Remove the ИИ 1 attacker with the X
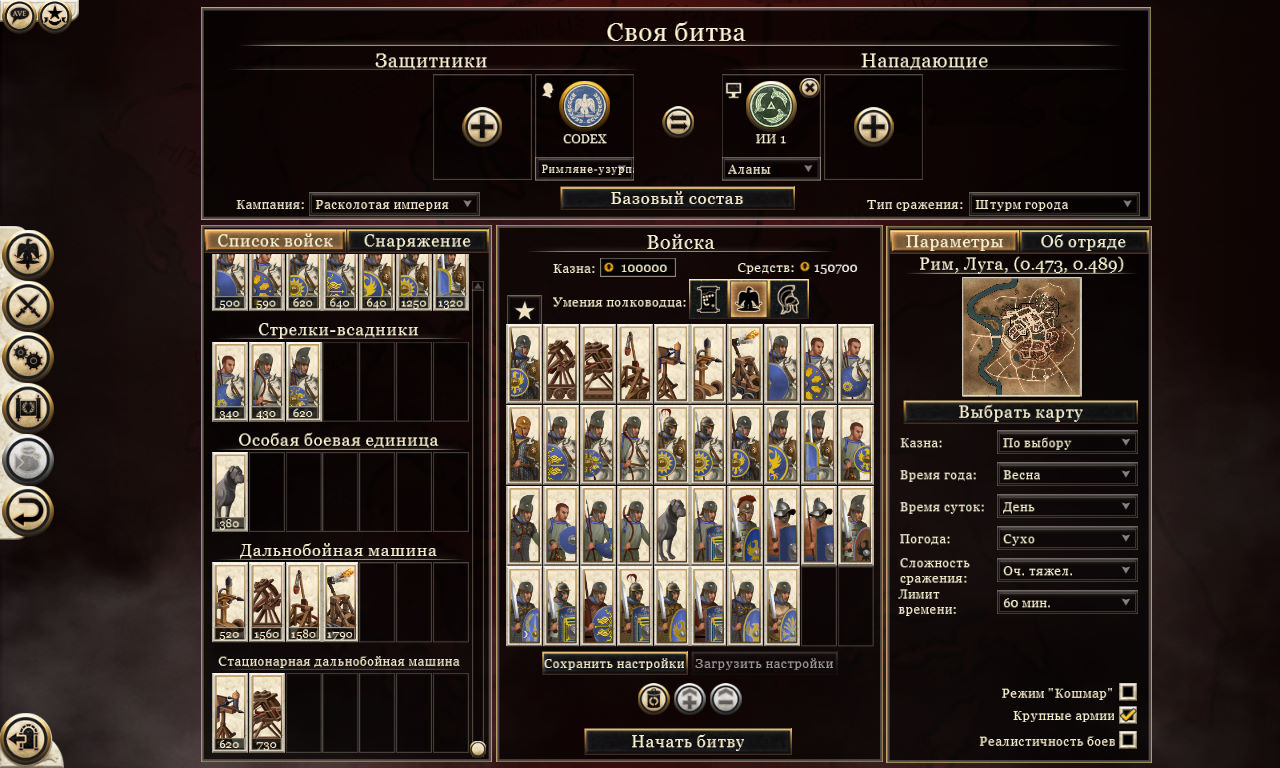1280x768 pixels. click(x=810, y=87)
